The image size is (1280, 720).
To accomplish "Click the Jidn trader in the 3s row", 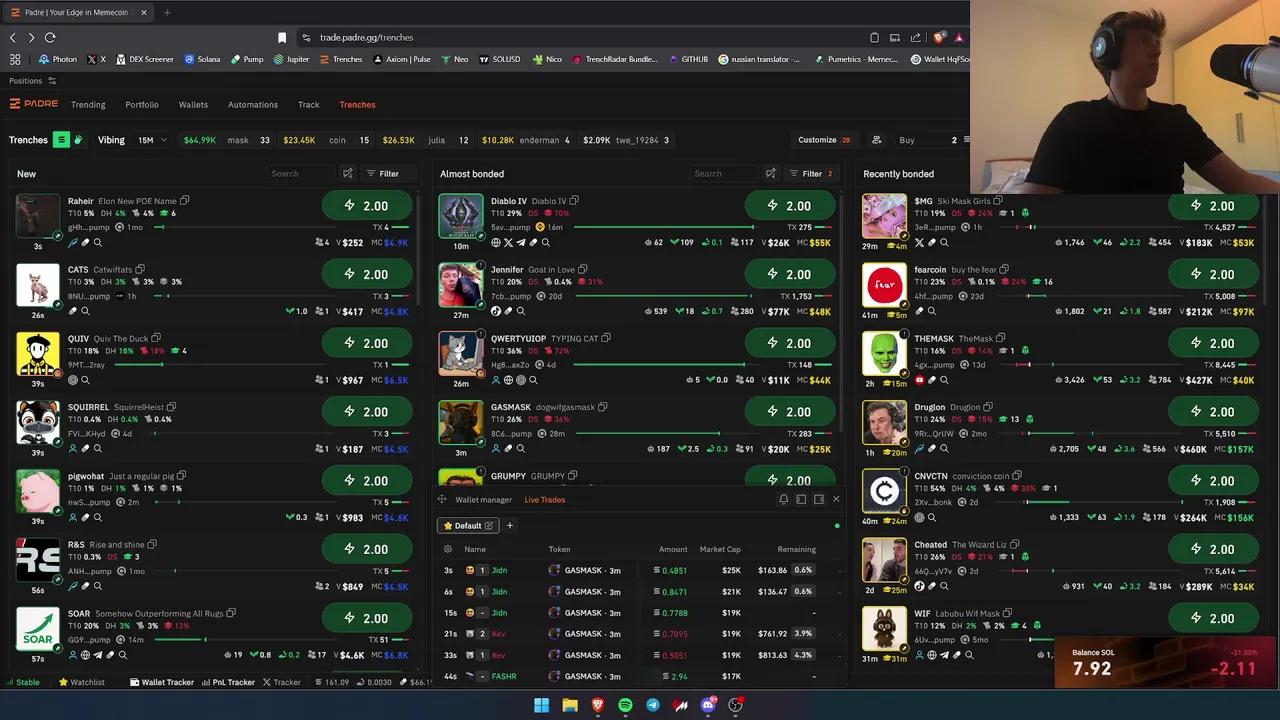I will (499, 571).
